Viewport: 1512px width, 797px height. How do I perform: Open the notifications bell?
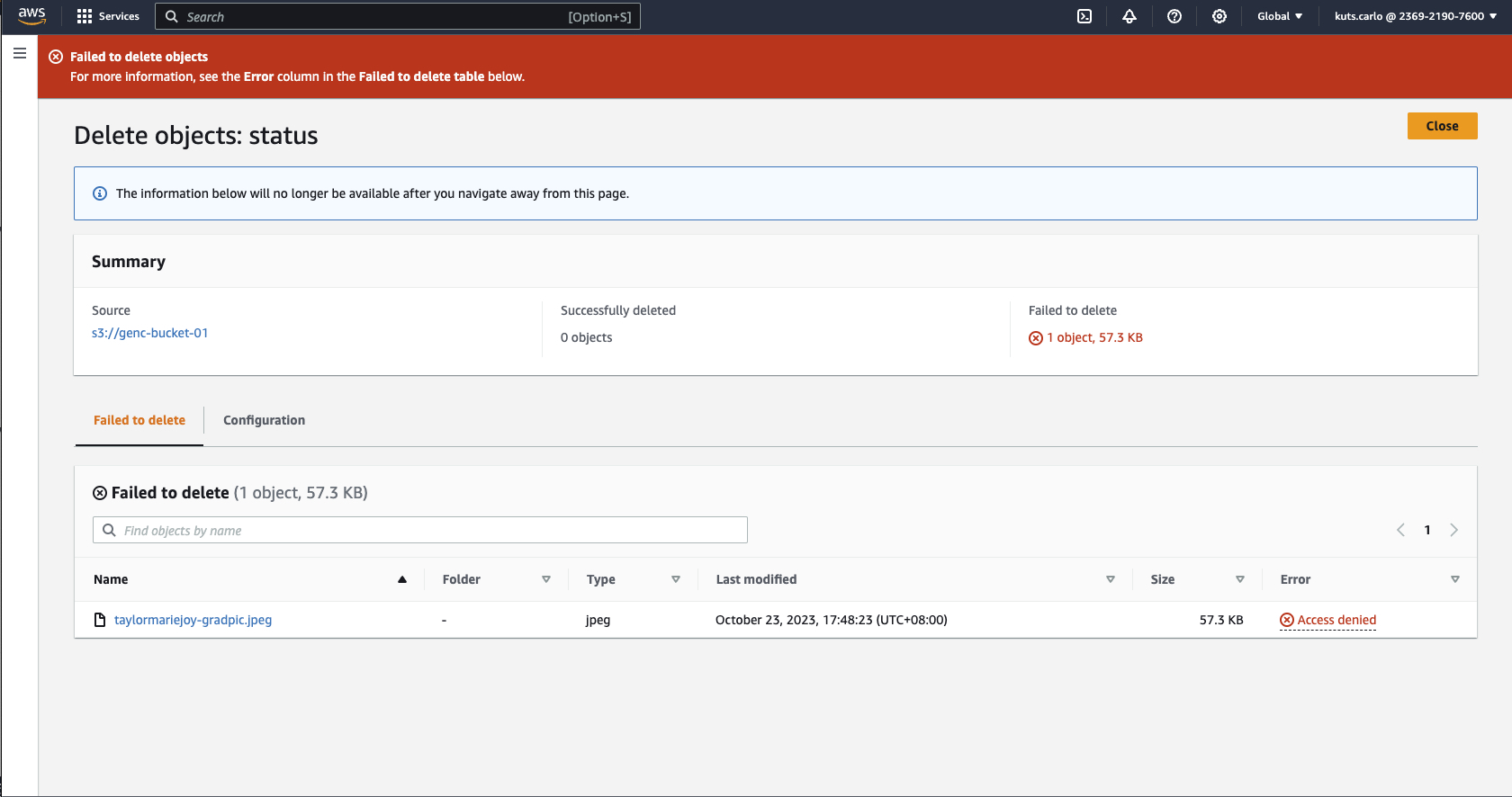coord(1129,16)
